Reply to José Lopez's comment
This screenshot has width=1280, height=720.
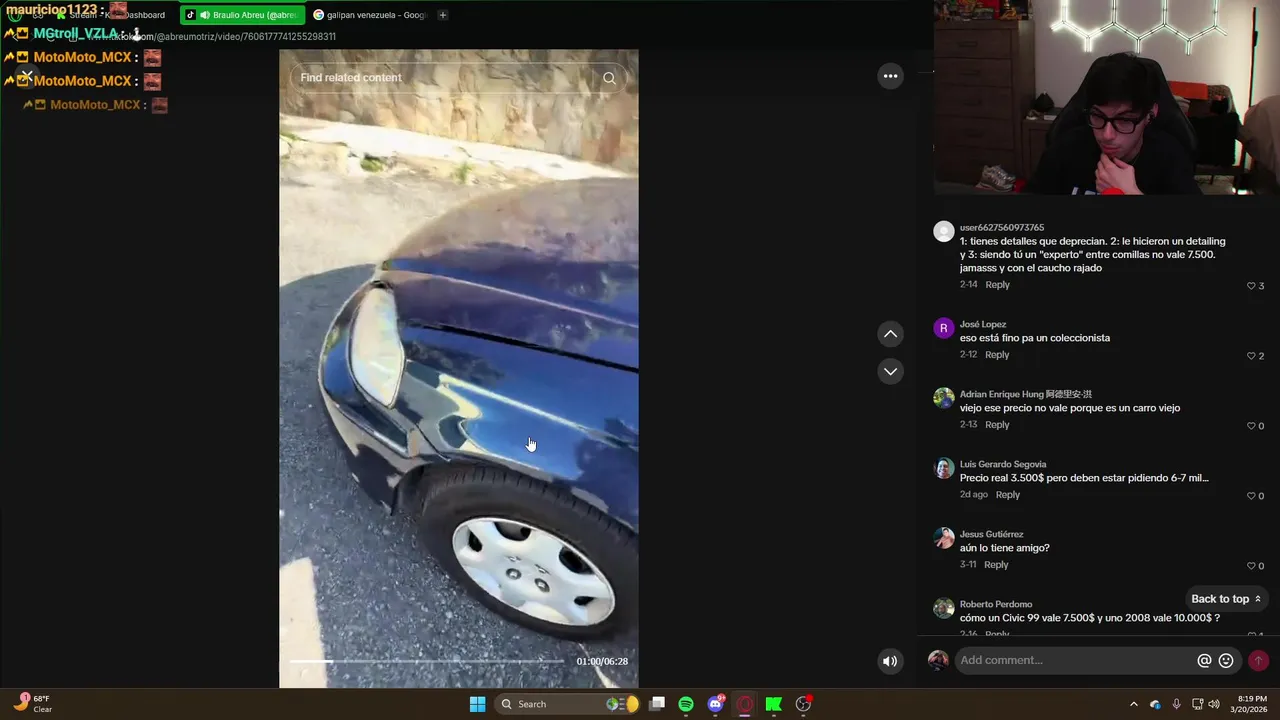pyautogui.click(x=997, y=355)
